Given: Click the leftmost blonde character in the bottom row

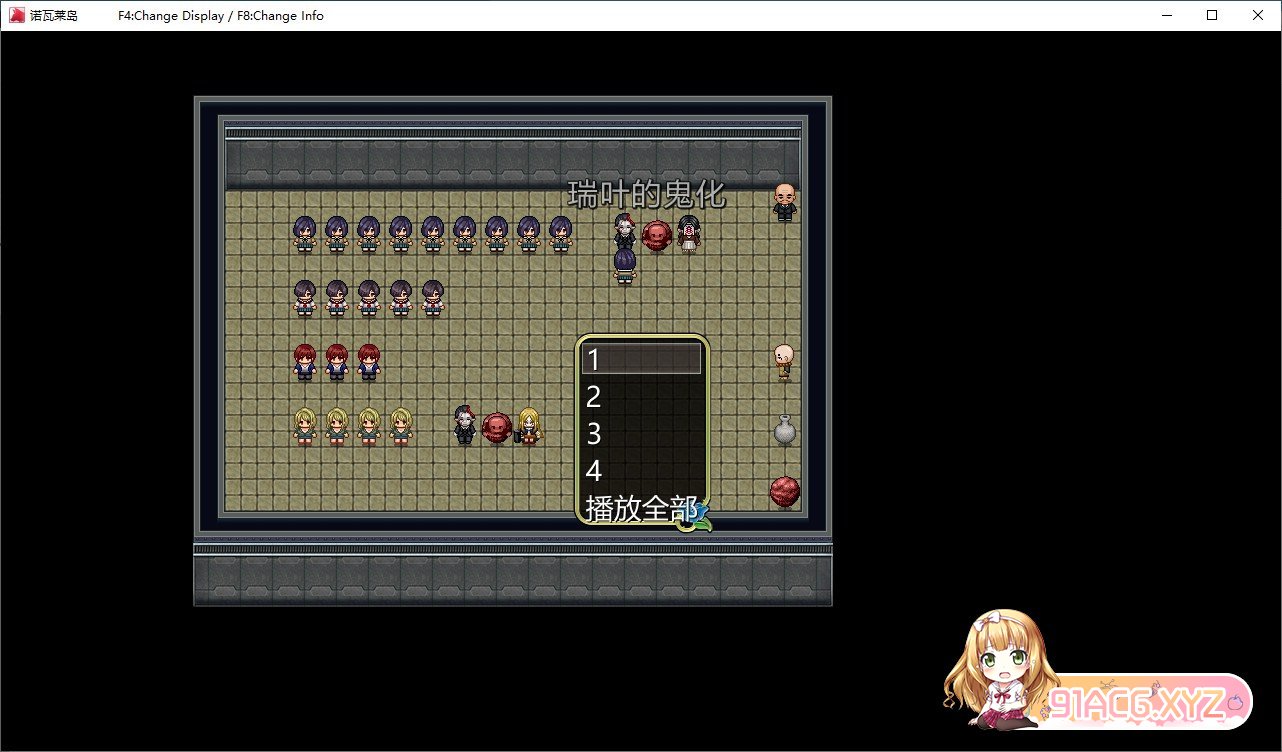Looking at the screenshot, I should pyautogui.click(x=305, y=426).
